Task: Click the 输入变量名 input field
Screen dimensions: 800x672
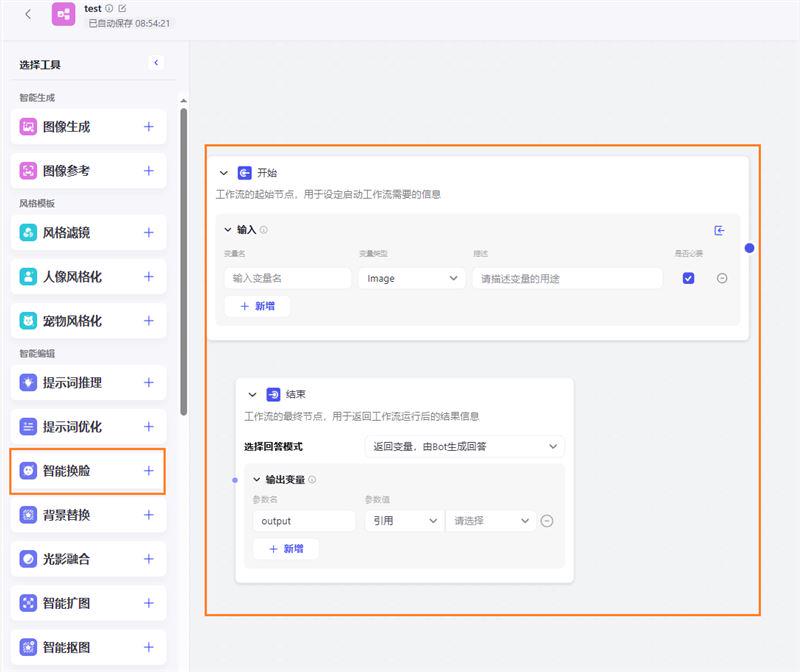Action: (x=287, y=279)
